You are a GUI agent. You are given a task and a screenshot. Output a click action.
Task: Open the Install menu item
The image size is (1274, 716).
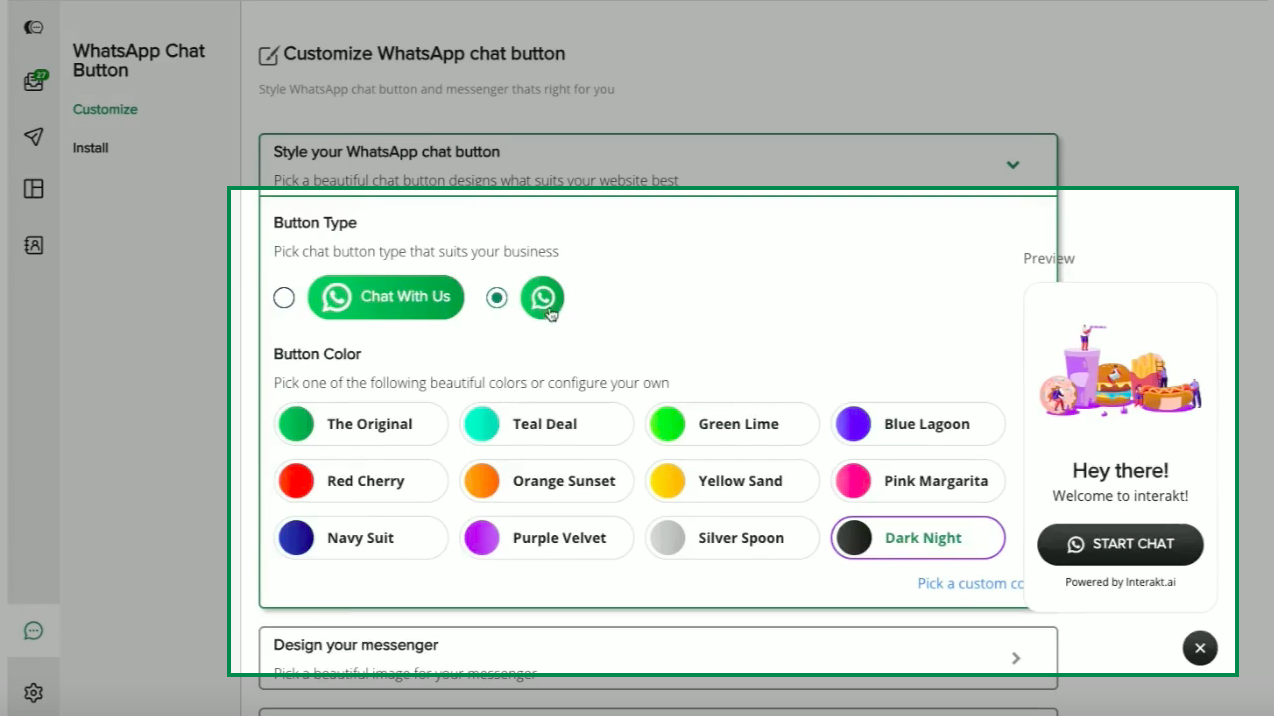[90, 148]
